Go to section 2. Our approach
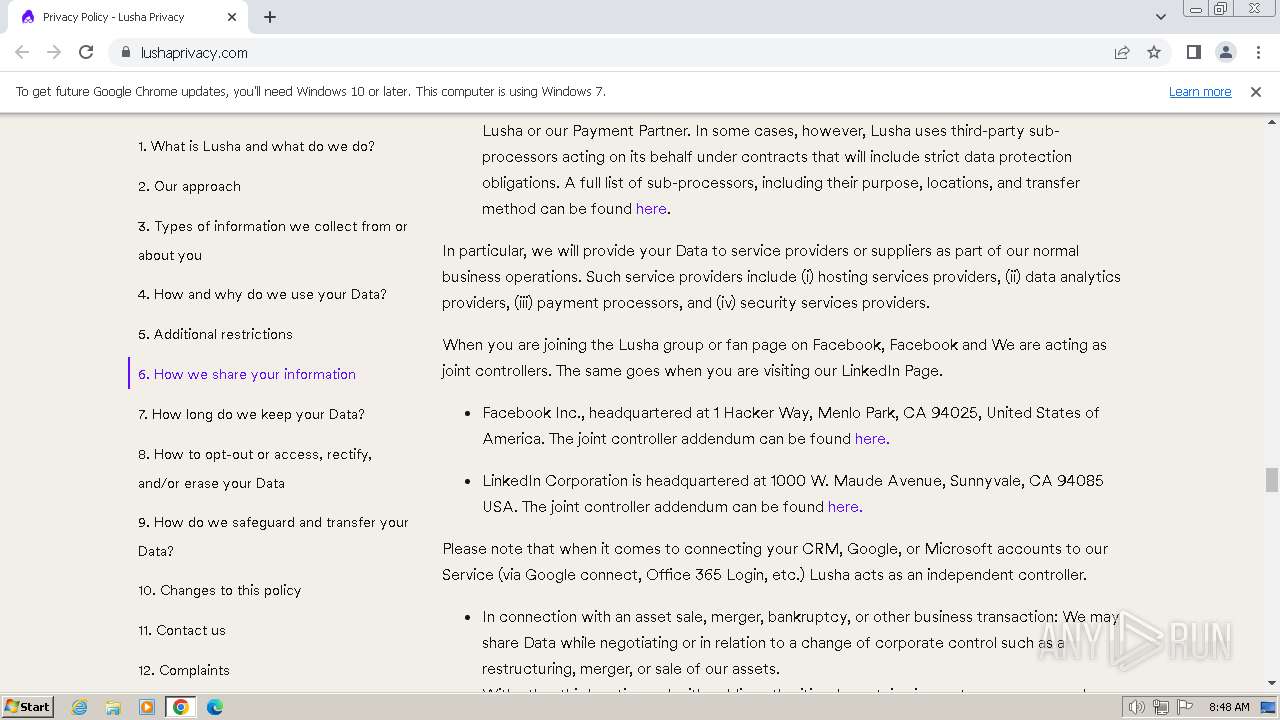Image resolution: width=1280 pixels, height=720 pixels. (189, 186)
